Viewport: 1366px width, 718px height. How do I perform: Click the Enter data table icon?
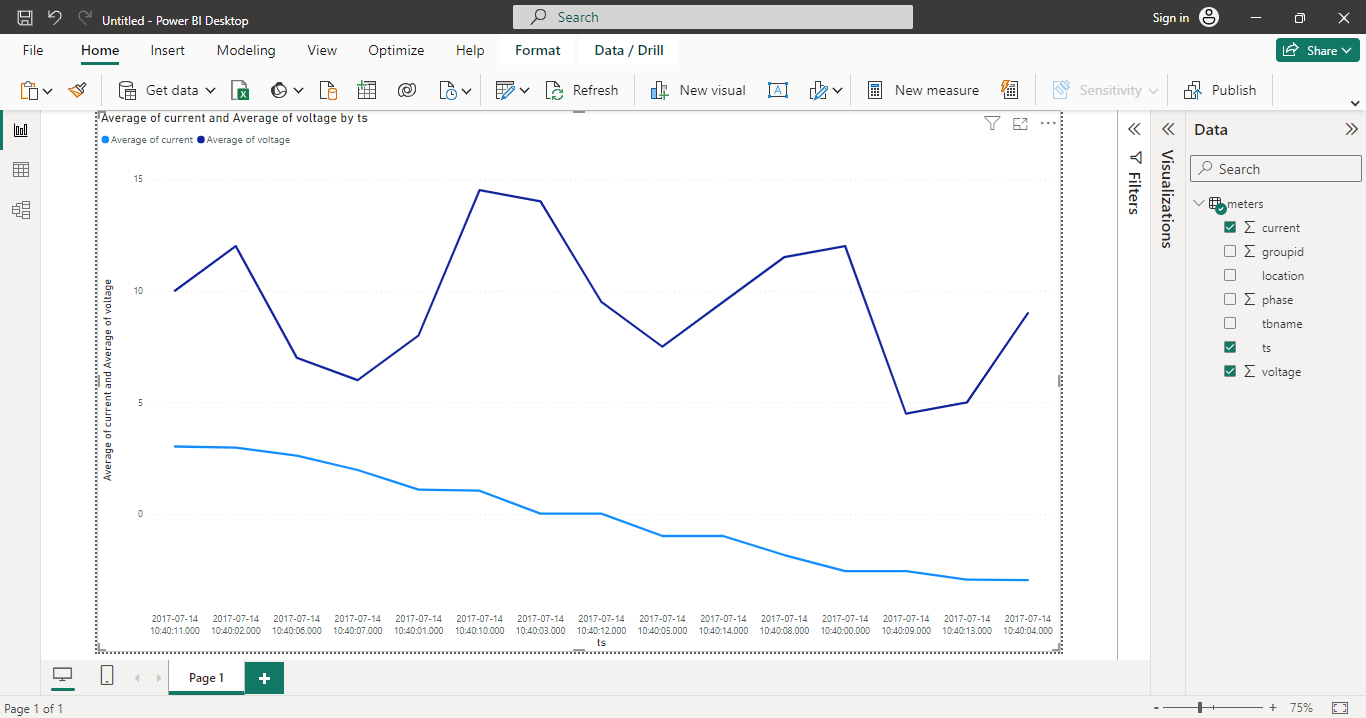[x=367, y=90]
